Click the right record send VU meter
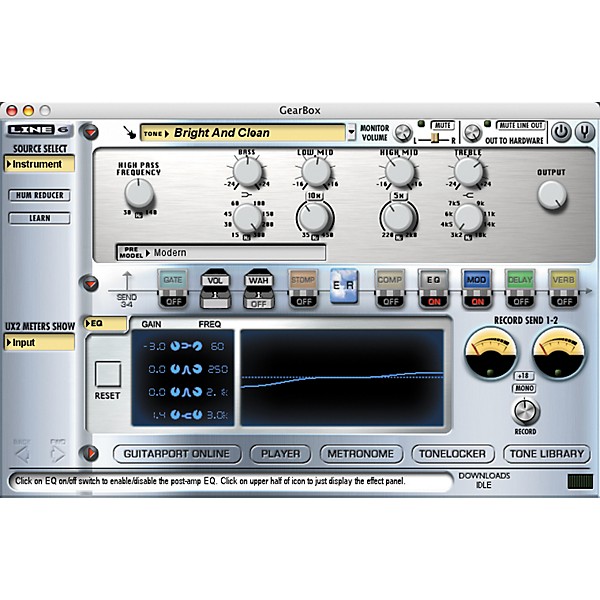The image size is (600, 600). 559,354
